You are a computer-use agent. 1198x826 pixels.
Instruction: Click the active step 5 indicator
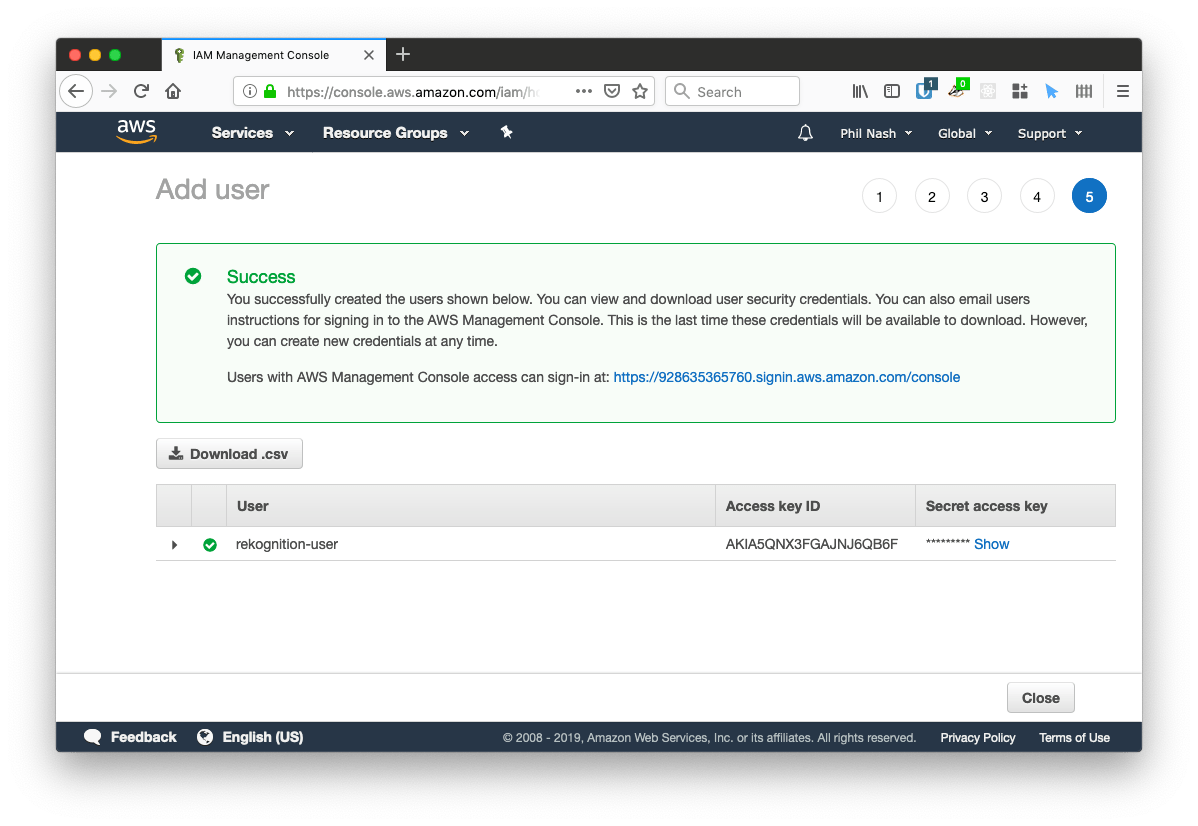coord(1090,196)
